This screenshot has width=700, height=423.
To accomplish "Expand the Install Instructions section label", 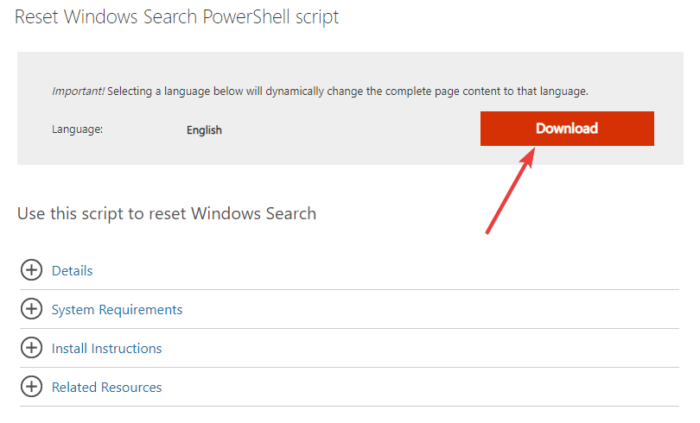I will coord(107,349).
